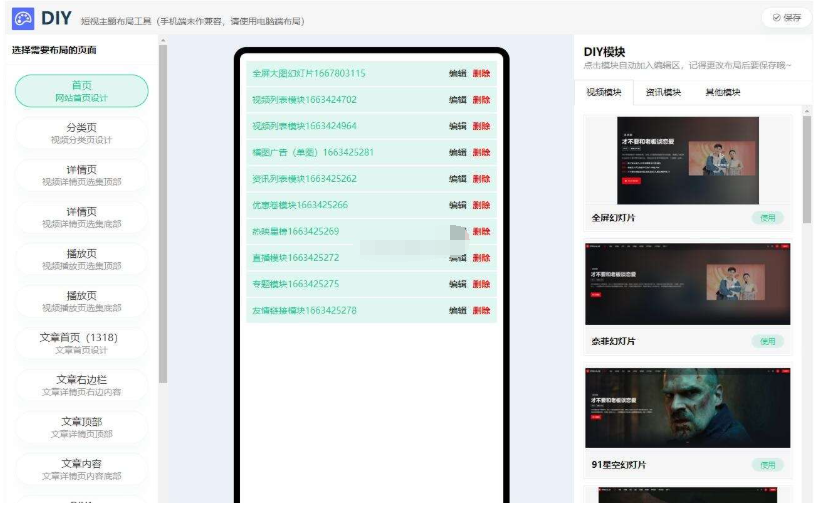Delete 专题模块1663425275
Image resolution: width=814 pixels, height=519 pixels.
click(x=481, y=284)
